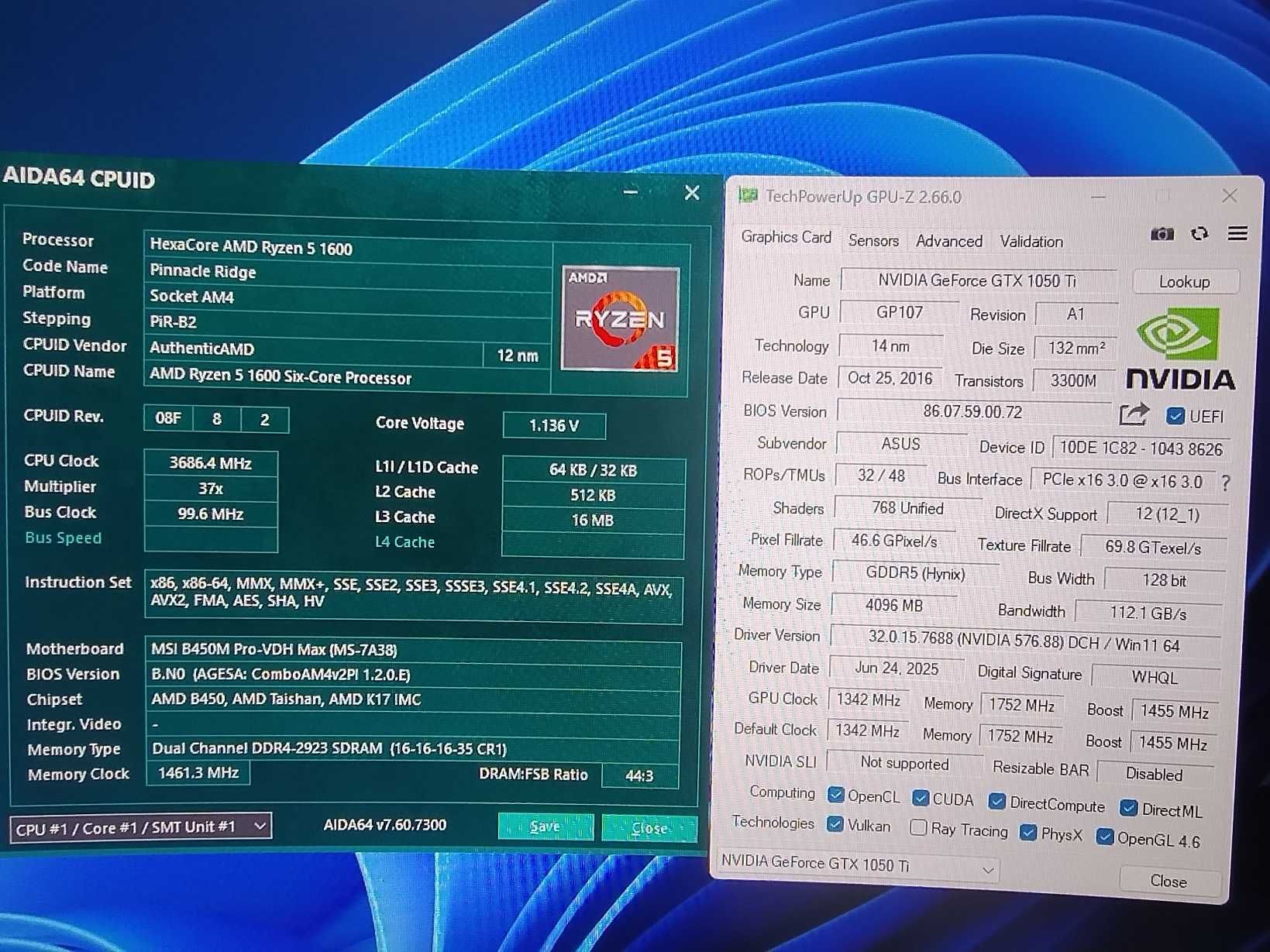Click the DRAM:FSB ratio 44:3 value
This screenshot has height=952, width=1270.
point(639,775)
